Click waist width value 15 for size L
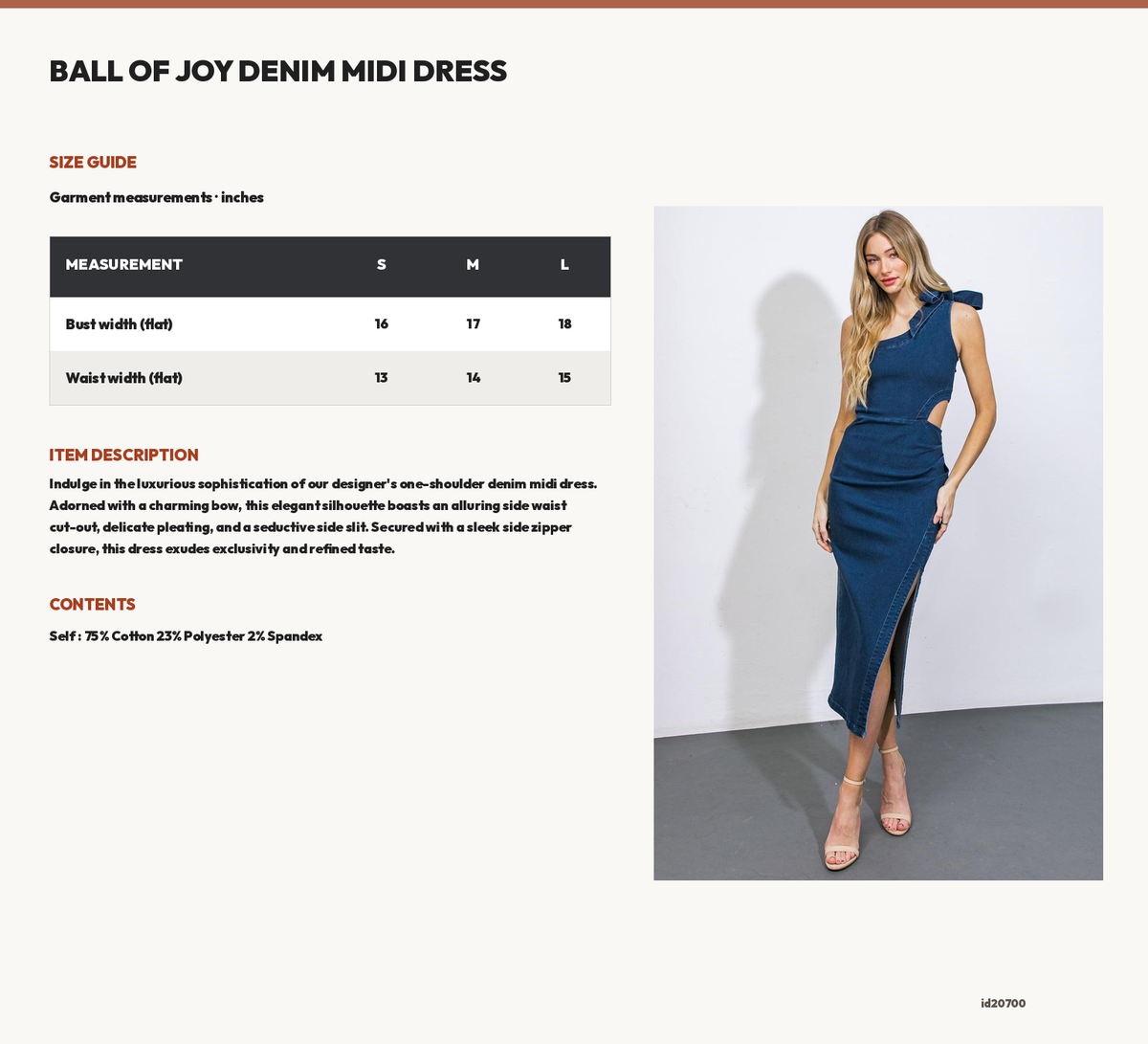 coord(564,378)
